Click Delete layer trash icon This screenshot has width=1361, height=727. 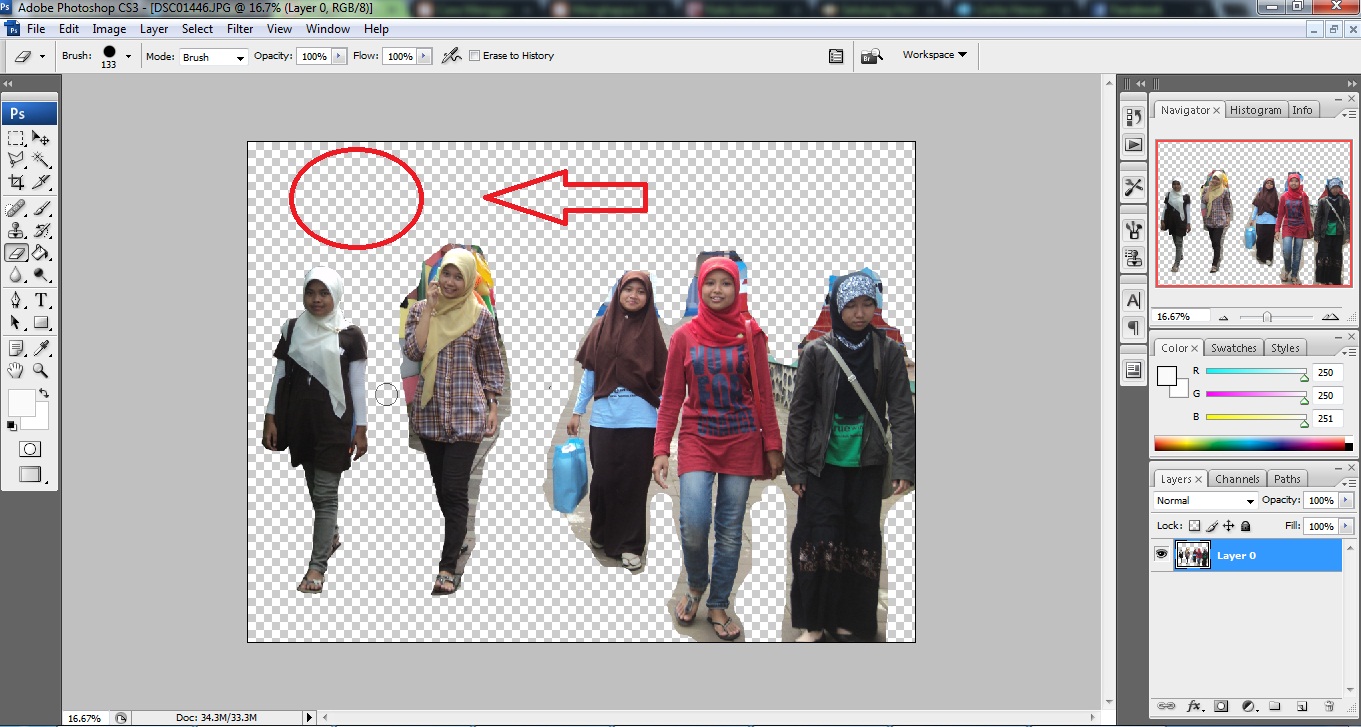click(1330, 706)
